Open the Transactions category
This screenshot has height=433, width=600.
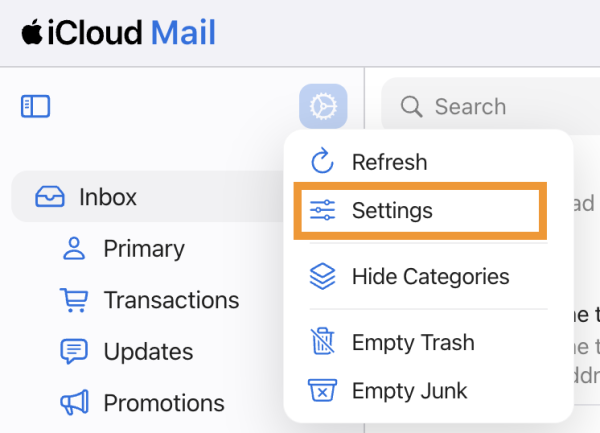149,300
